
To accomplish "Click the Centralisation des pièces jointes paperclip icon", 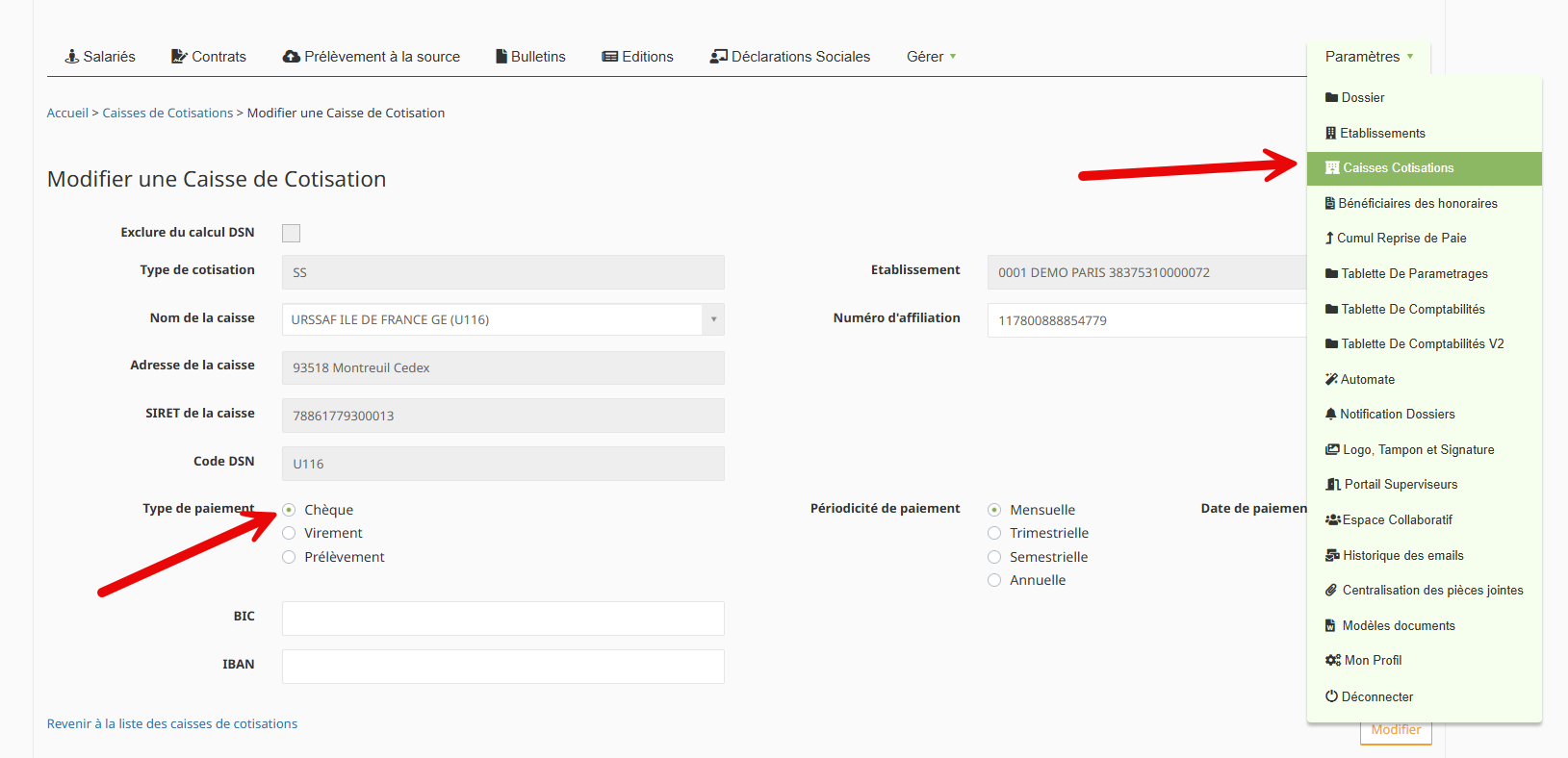I will pyautogui.click(x=1331, y=590).
